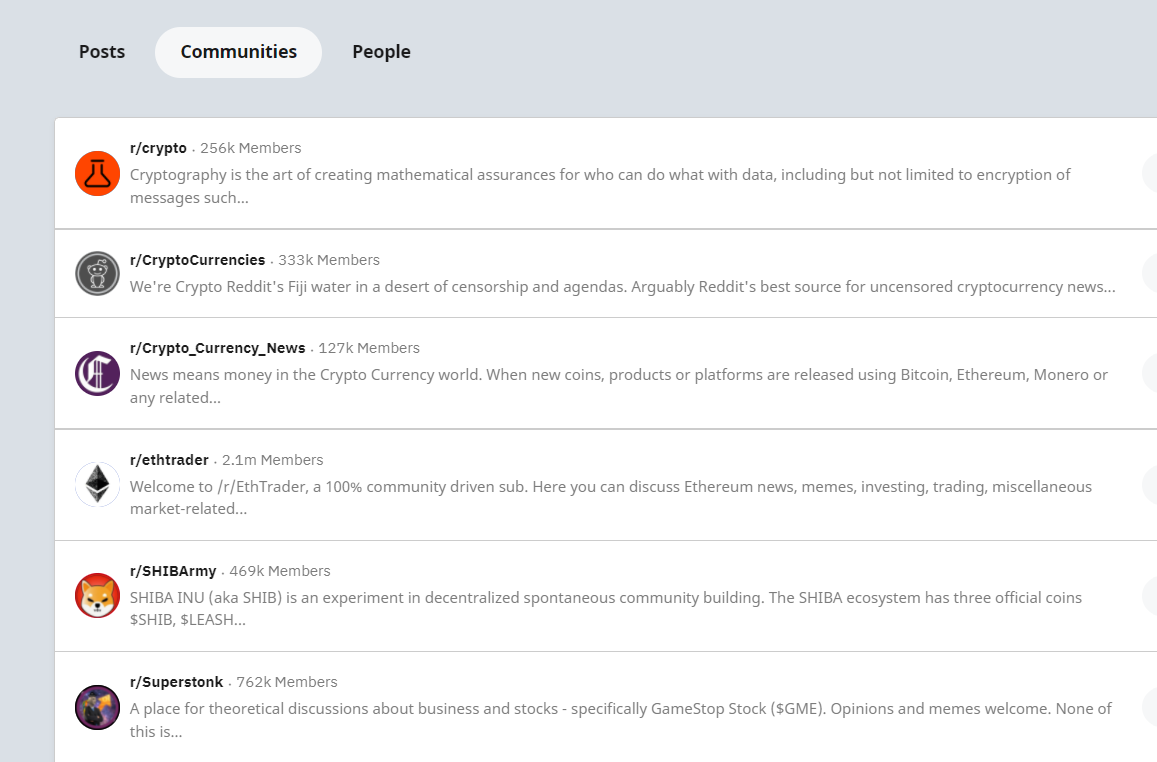Click the r/CryptoCurrencies gray Snoo avatar
This screenshot has height=762, width=1157.
tap(97, 274)
